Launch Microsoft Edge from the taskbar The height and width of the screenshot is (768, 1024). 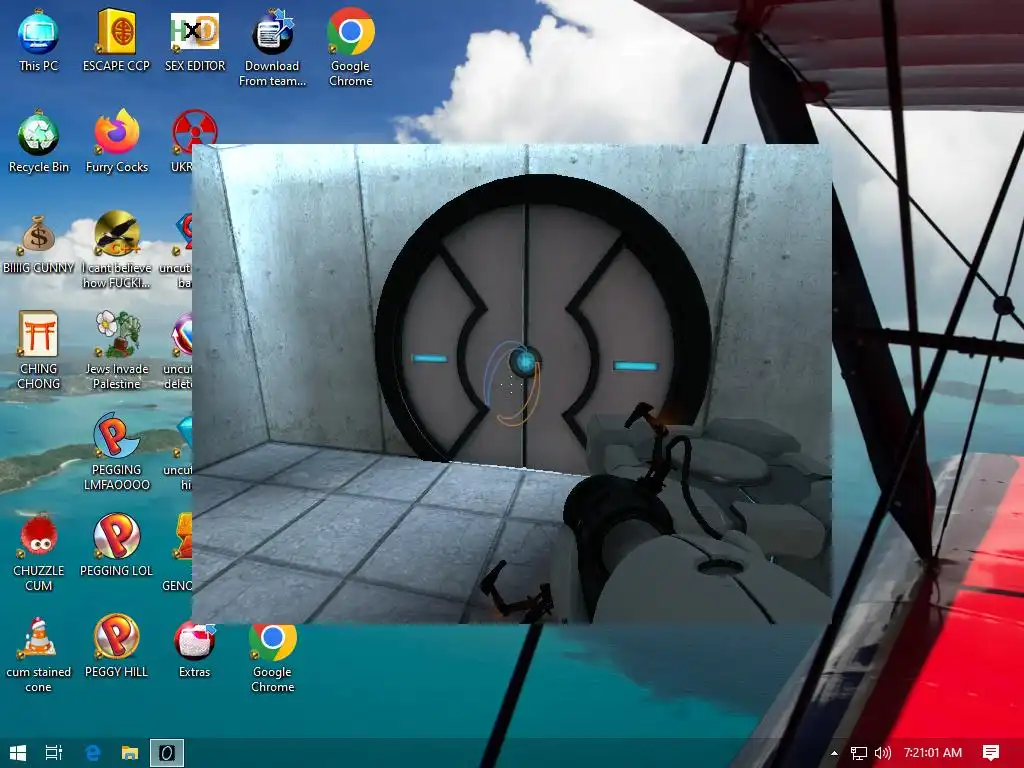pyautogui.click(x=93, y=753)
